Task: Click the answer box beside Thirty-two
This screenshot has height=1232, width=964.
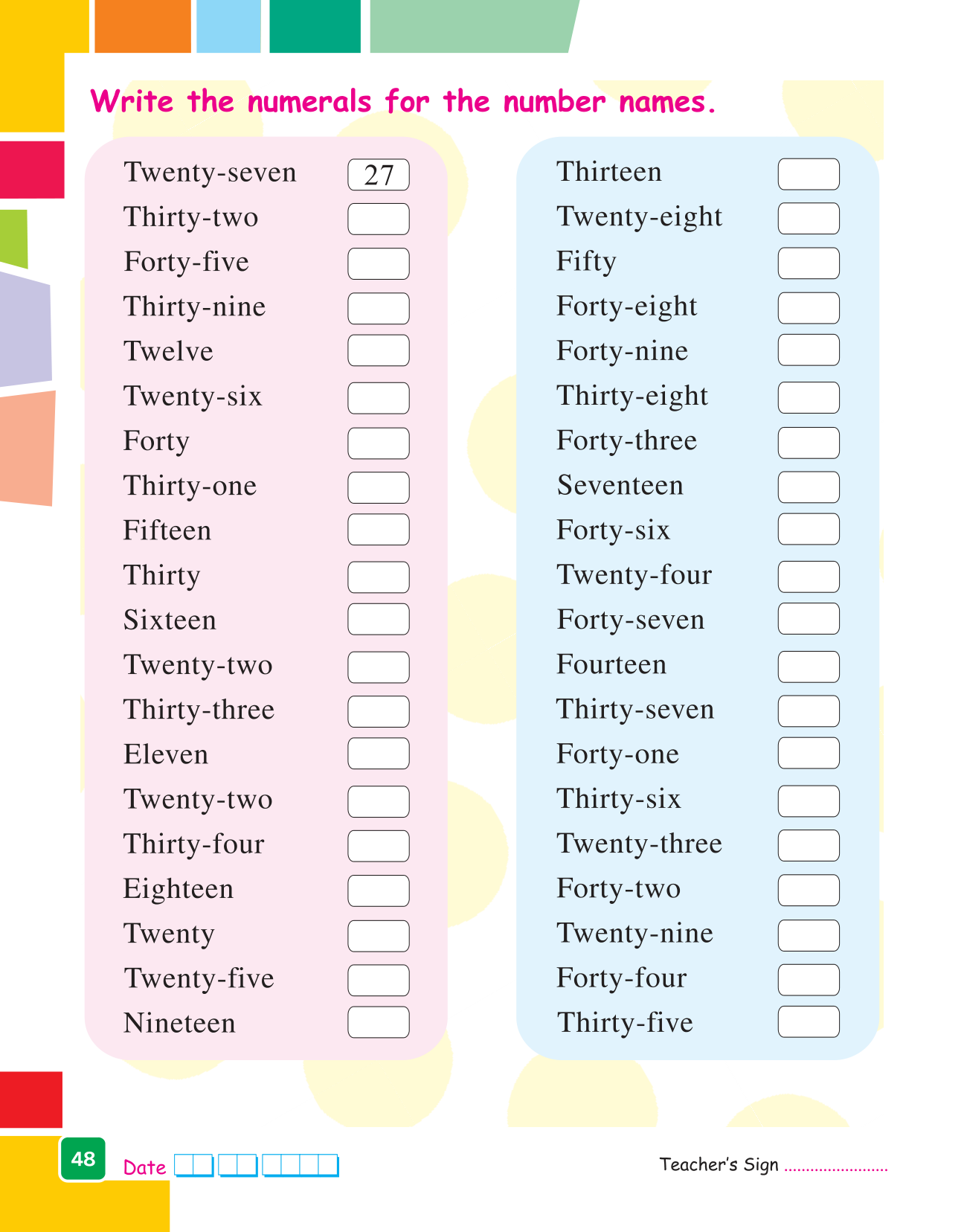Action: point(378,219)
